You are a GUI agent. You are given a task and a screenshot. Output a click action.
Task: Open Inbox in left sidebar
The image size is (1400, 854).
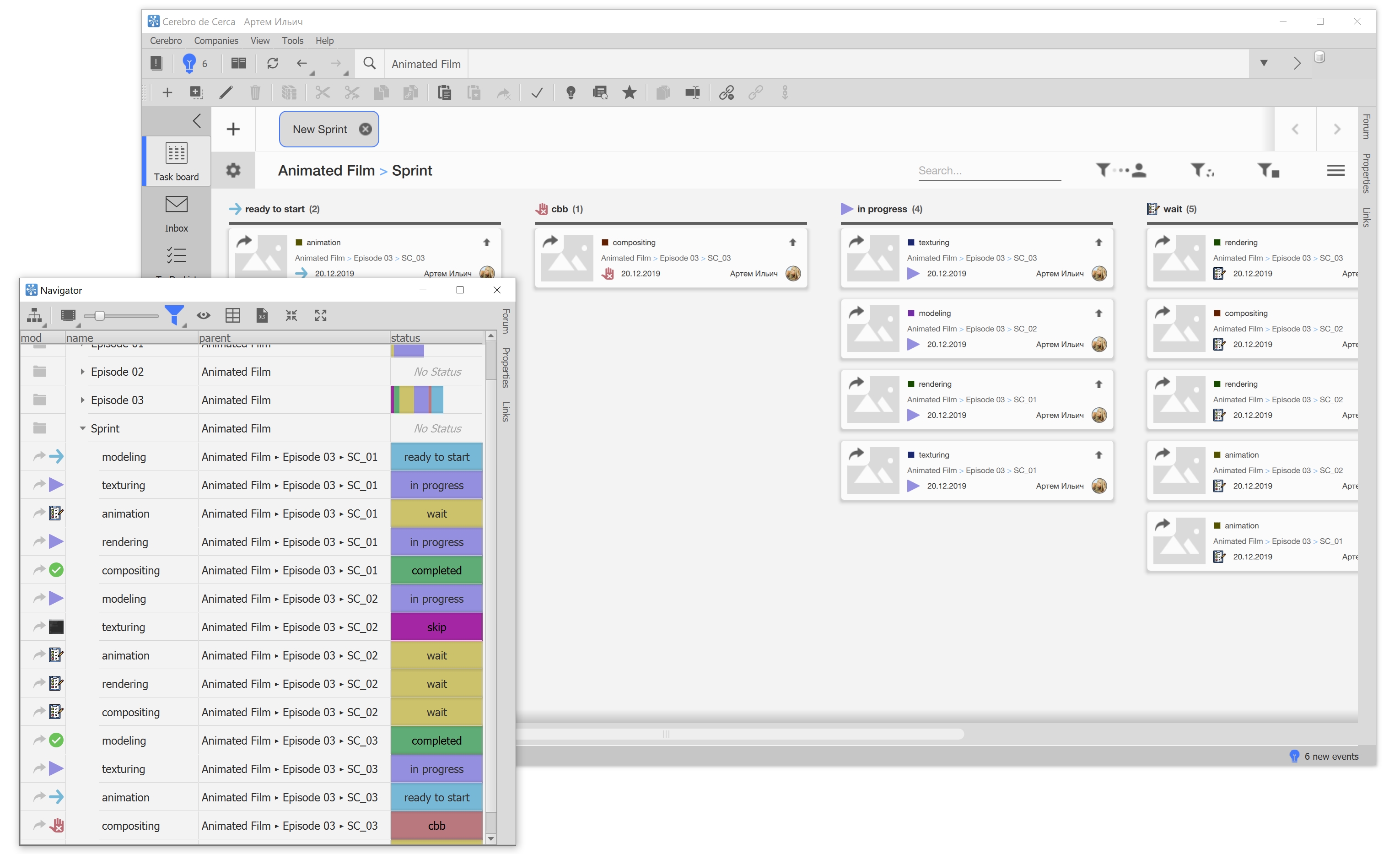pos(176,214)
